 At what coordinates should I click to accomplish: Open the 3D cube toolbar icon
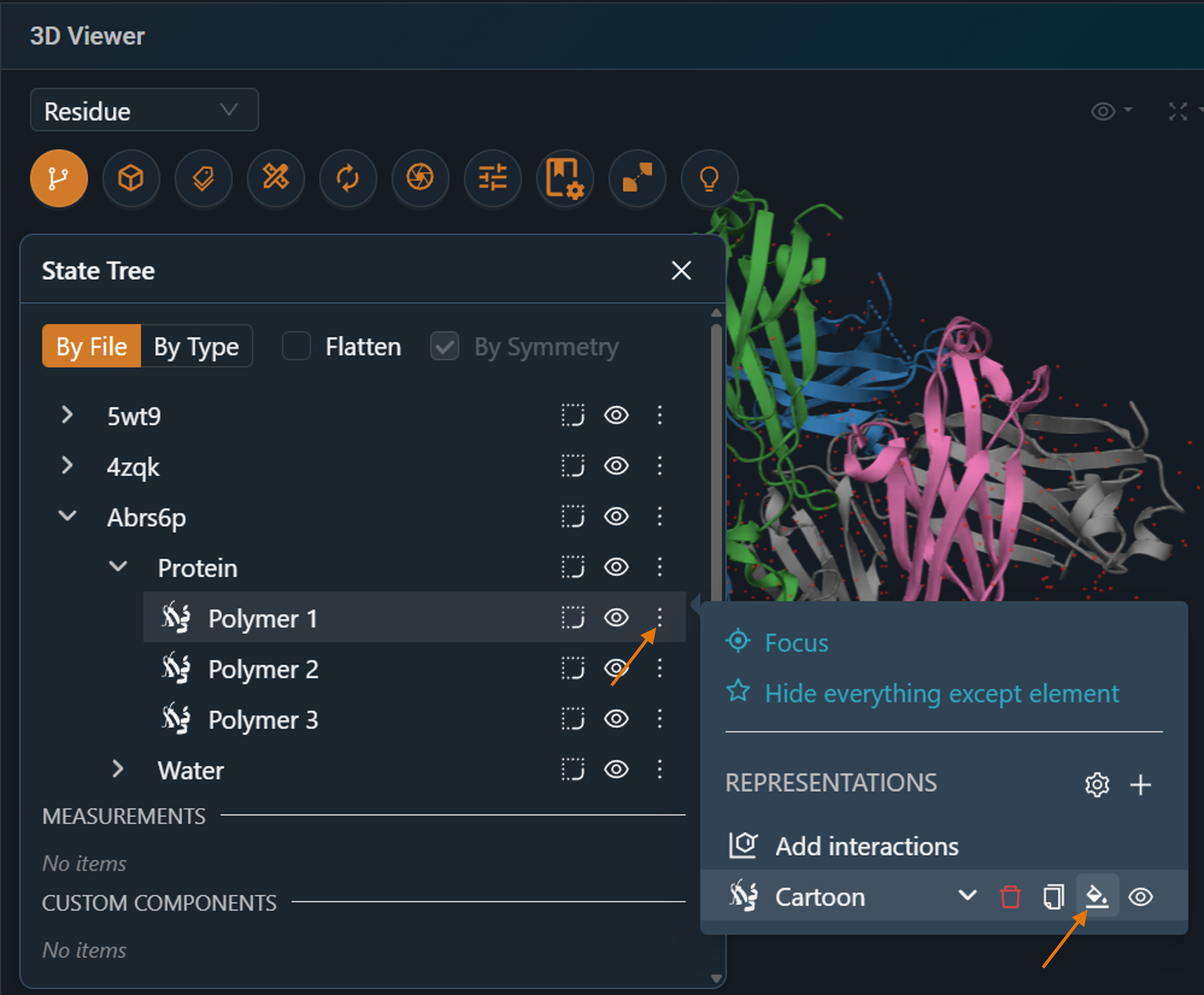click(x=131, y=178)
